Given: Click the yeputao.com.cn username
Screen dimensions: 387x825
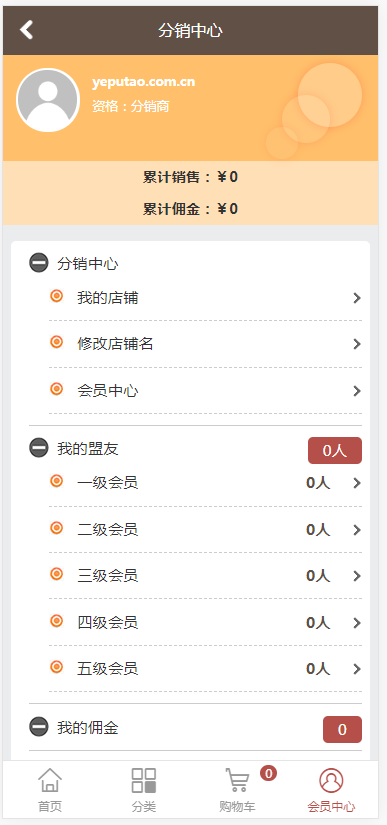Looking at the screenshot, I should pyautogui.click(x=144, y=82).
